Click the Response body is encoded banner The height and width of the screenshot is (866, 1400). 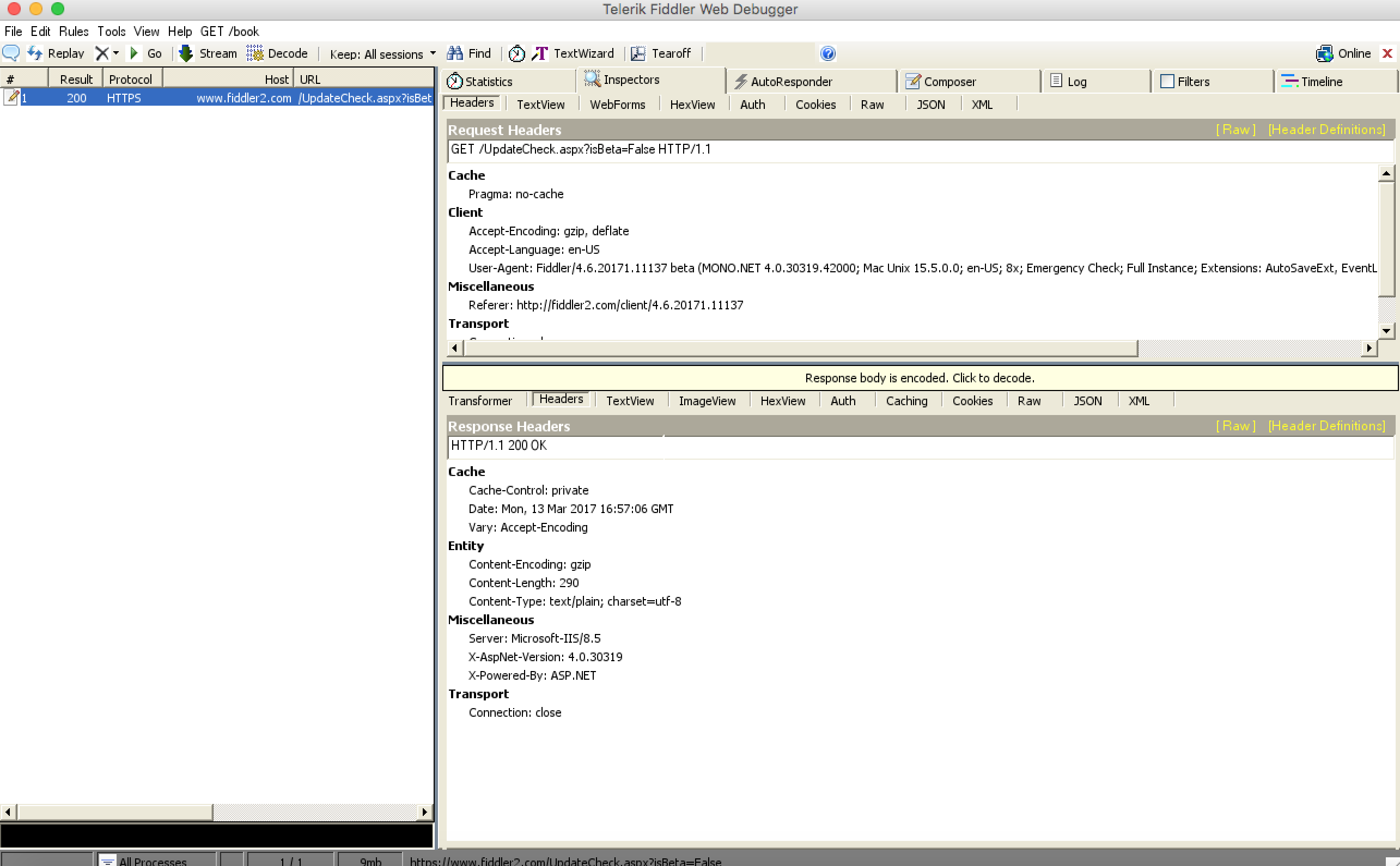[x=920, y=378]
